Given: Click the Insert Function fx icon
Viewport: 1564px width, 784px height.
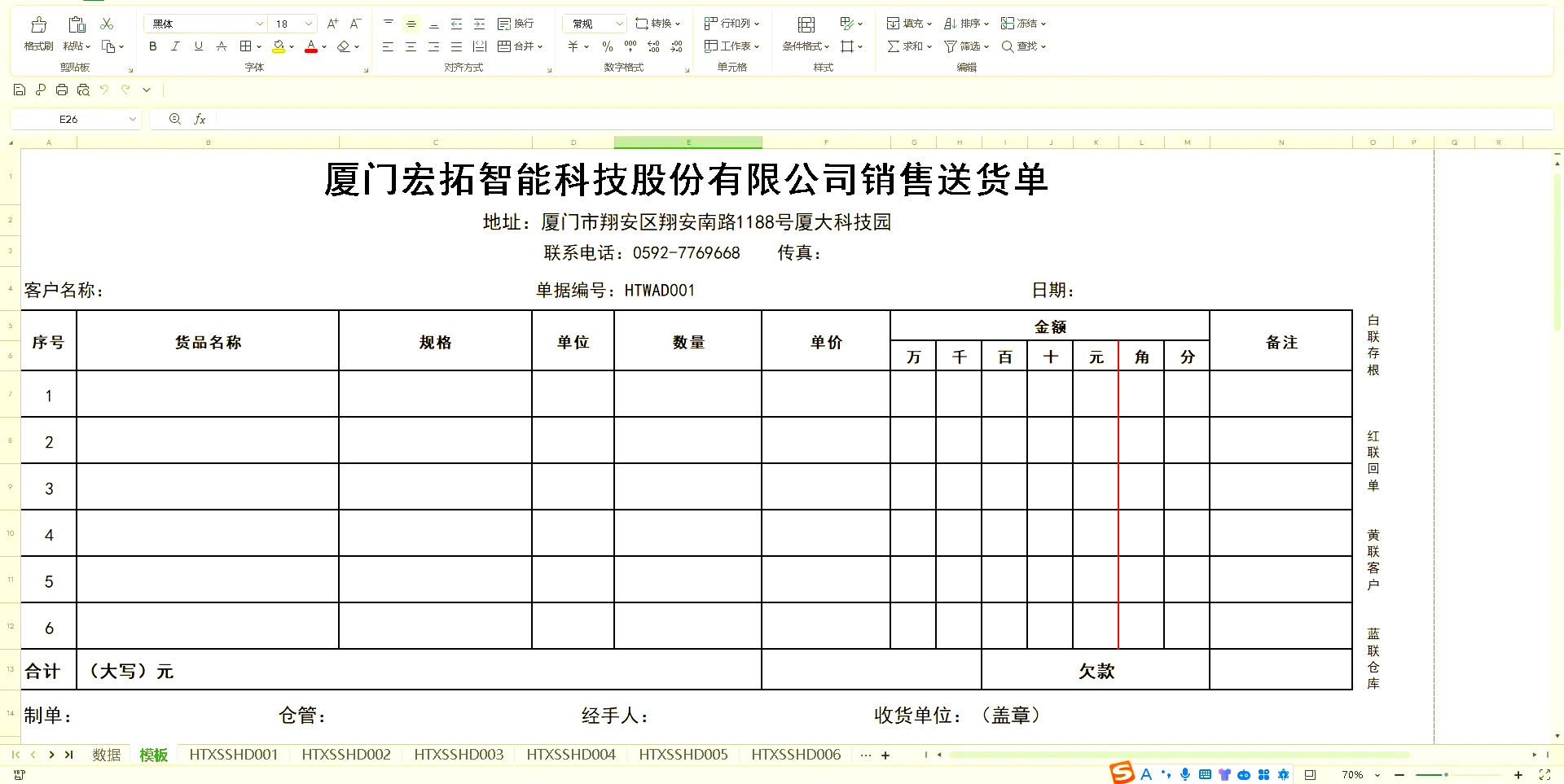Looking at the screenshot, I should point(200,119).
